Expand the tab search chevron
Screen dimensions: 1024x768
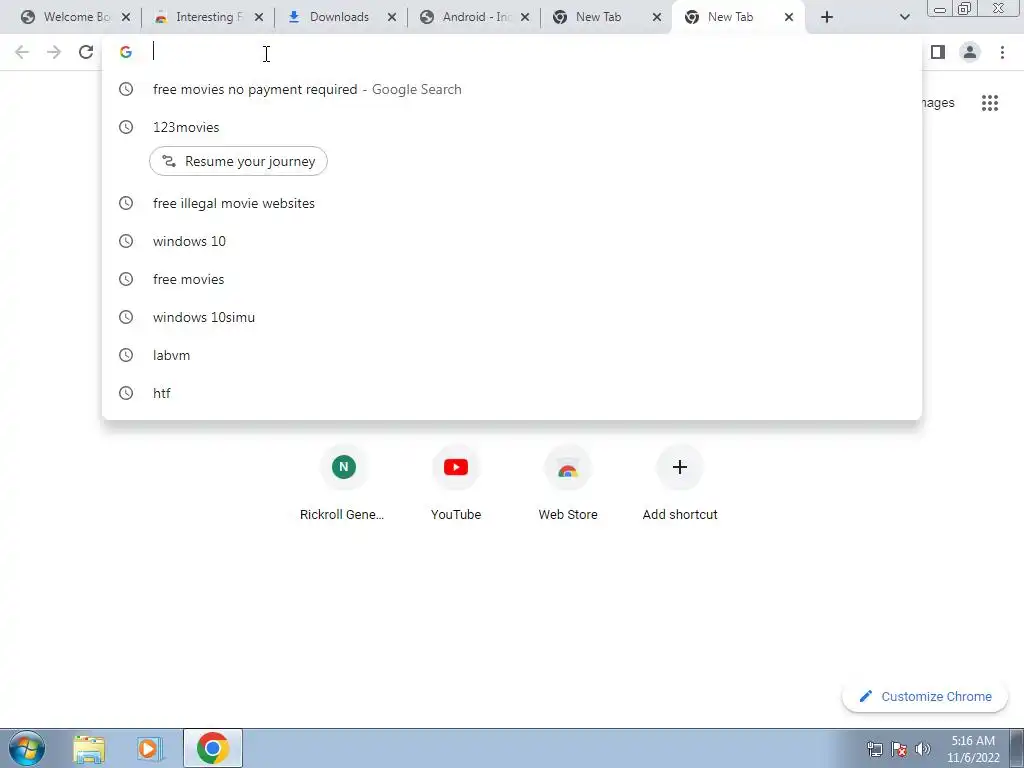point(904,17)
